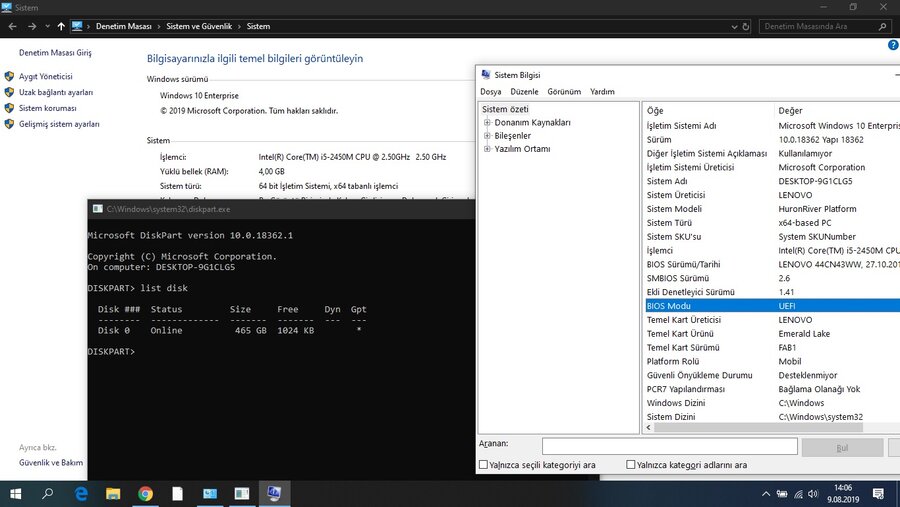The width and height of the screenshot is (900, 507).
Task: Click the back arrow in Sistem window
Action: coord(10,26)
